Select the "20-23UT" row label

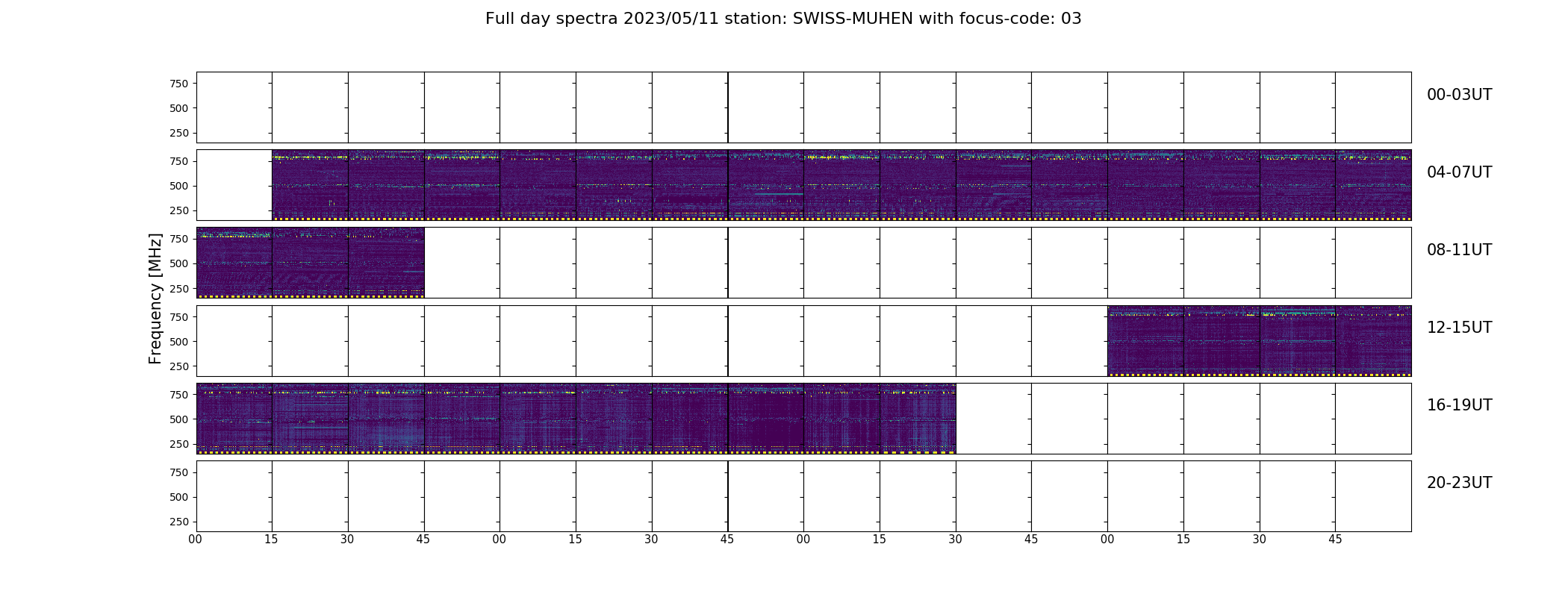click(x=1459, y=483)
